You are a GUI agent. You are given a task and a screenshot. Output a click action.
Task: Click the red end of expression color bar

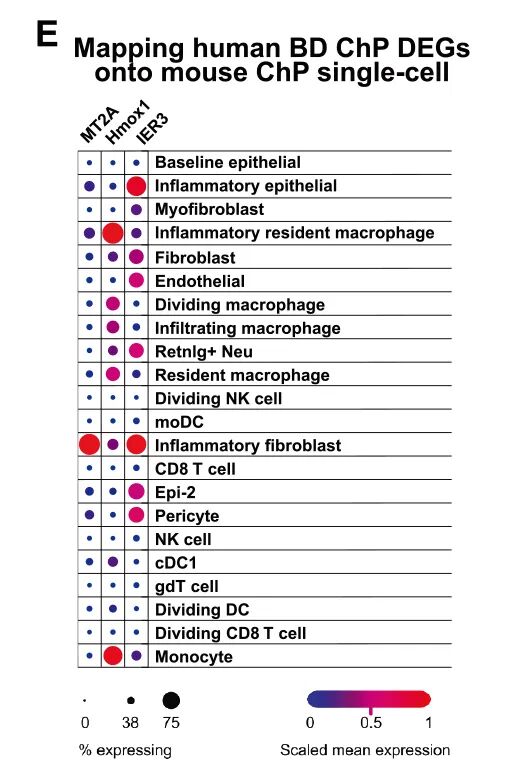[x=421, y=699]
